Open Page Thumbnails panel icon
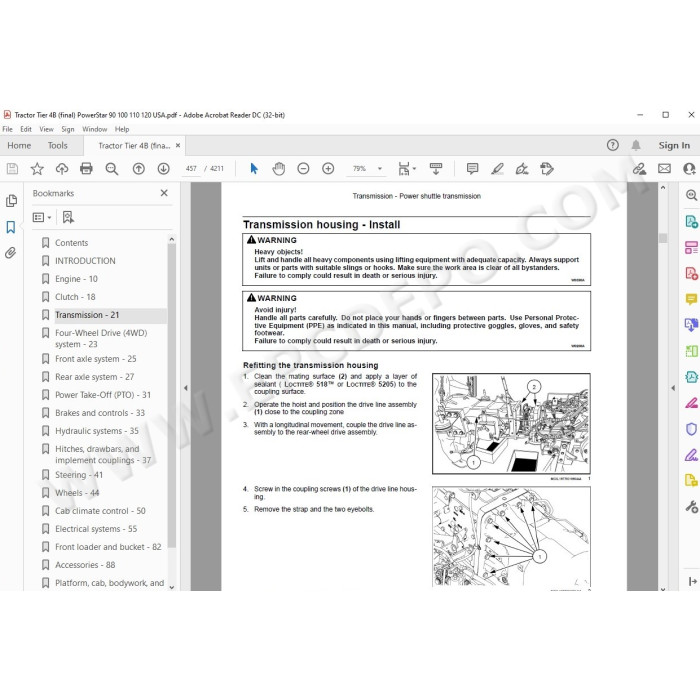Image resolution: width=700 pixels, height=700 pixels. [x=11, y=201]
